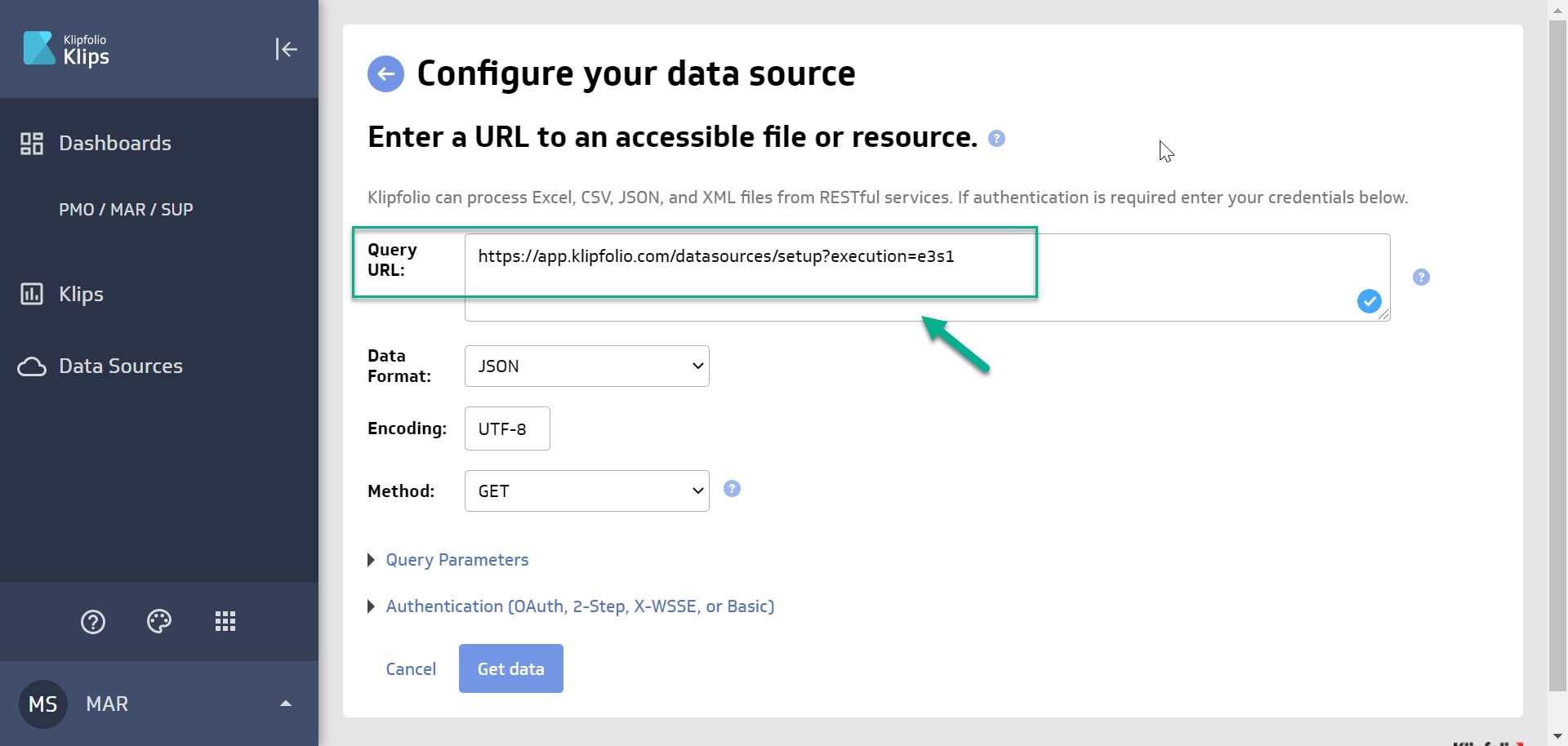Open the sidebar help question mark
Viewport: 1568px width, 746px height.
(x=93, y=622)
